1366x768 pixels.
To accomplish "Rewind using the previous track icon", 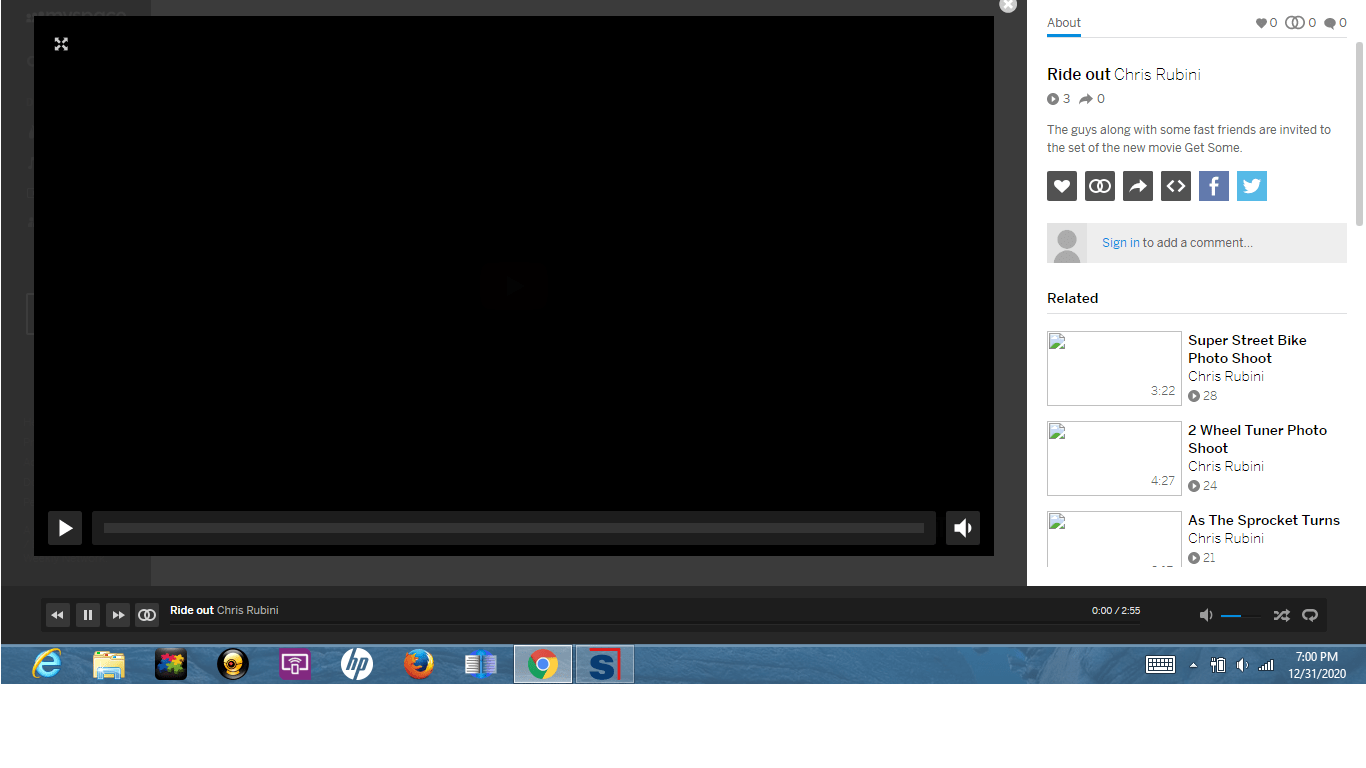I will (x=57, y=614).
